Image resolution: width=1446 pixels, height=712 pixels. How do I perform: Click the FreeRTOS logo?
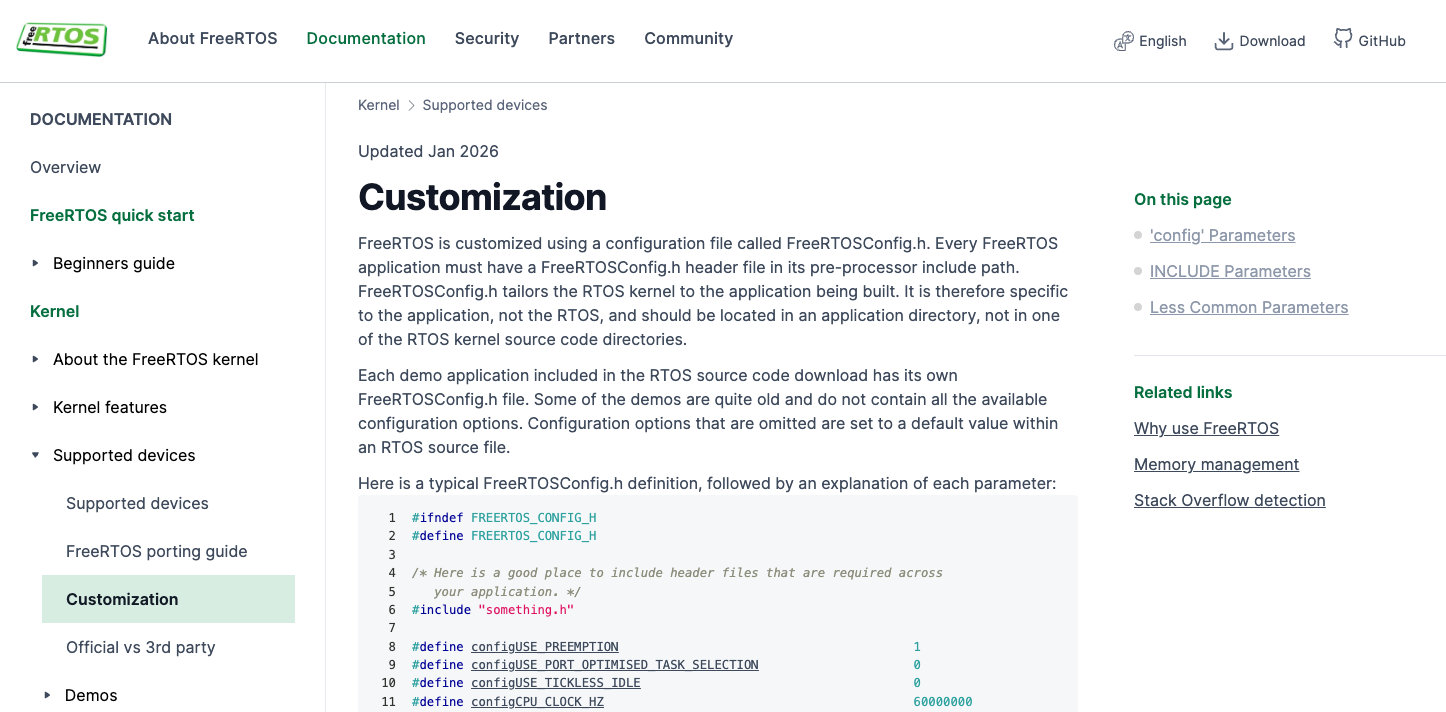[x=62, y=39]
